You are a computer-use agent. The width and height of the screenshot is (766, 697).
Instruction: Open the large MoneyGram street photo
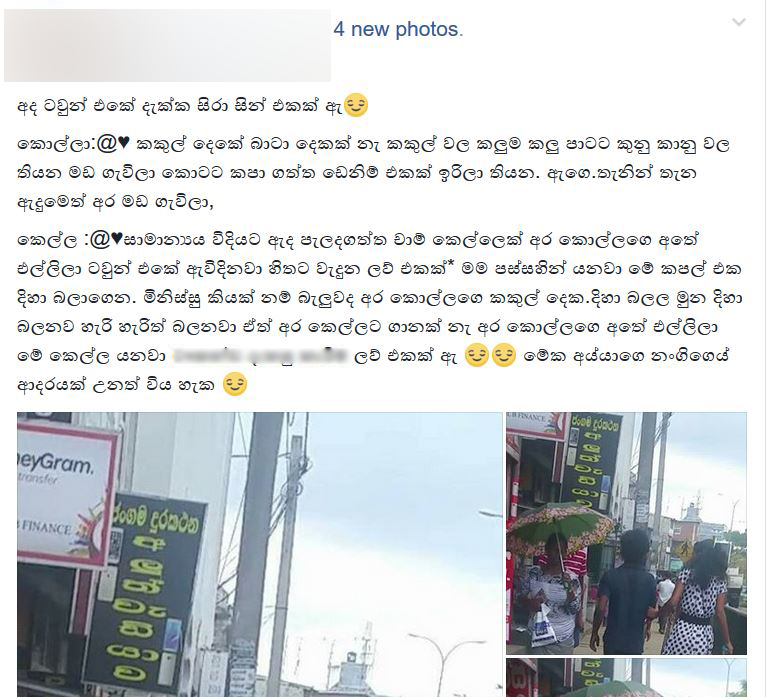[259, 554]
